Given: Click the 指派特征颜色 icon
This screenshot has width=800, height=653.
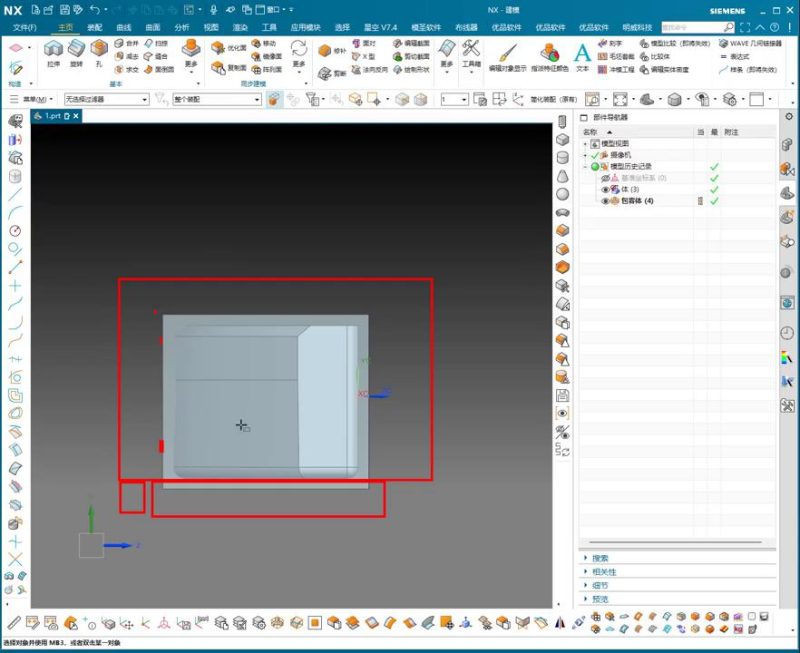Looking at the screenshot, I should (548, 56).
